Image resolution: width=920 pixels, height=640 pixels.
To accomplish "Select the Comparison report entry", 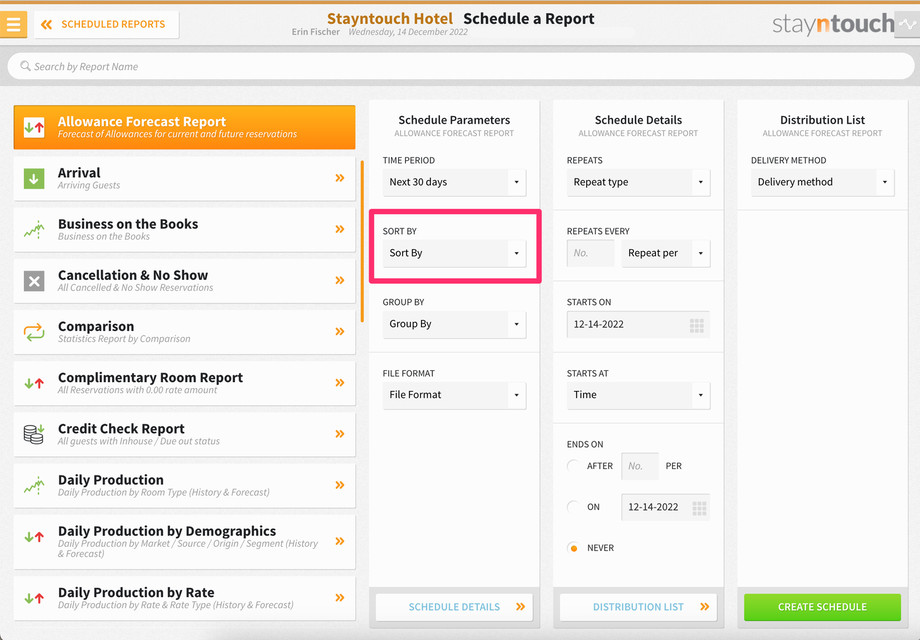I will pyautogui.click(x=184, y=332).
